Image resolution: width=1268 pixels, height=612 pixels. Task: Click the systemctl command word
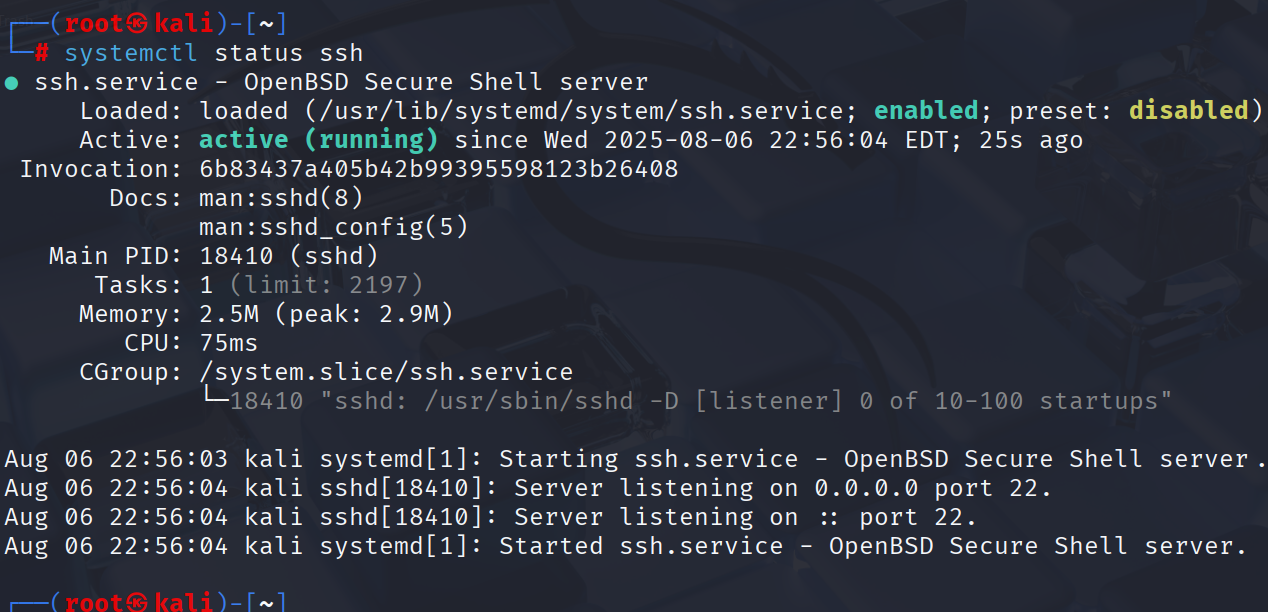point(132,53)
